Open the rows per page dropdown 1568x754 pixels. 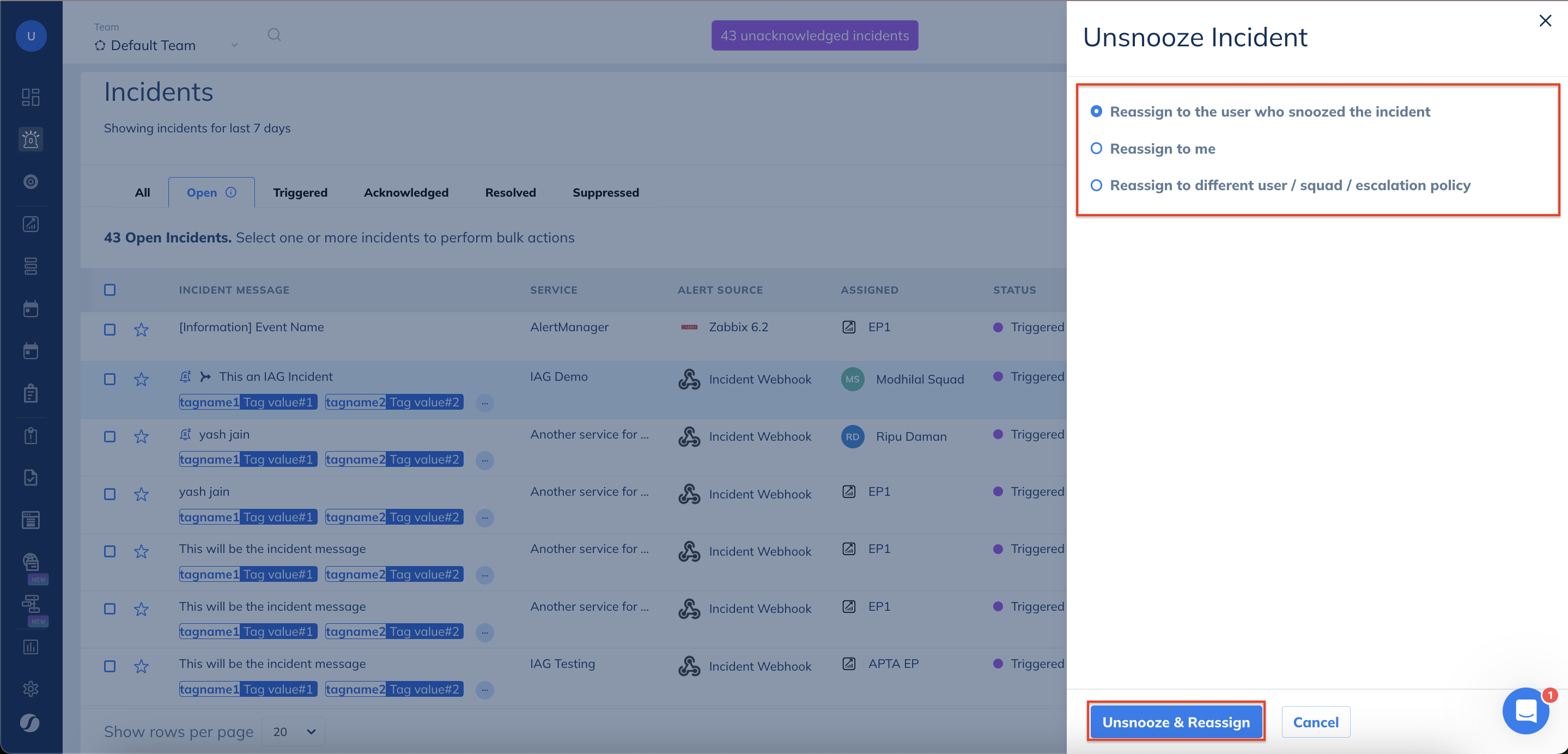[x=294, y=731]
